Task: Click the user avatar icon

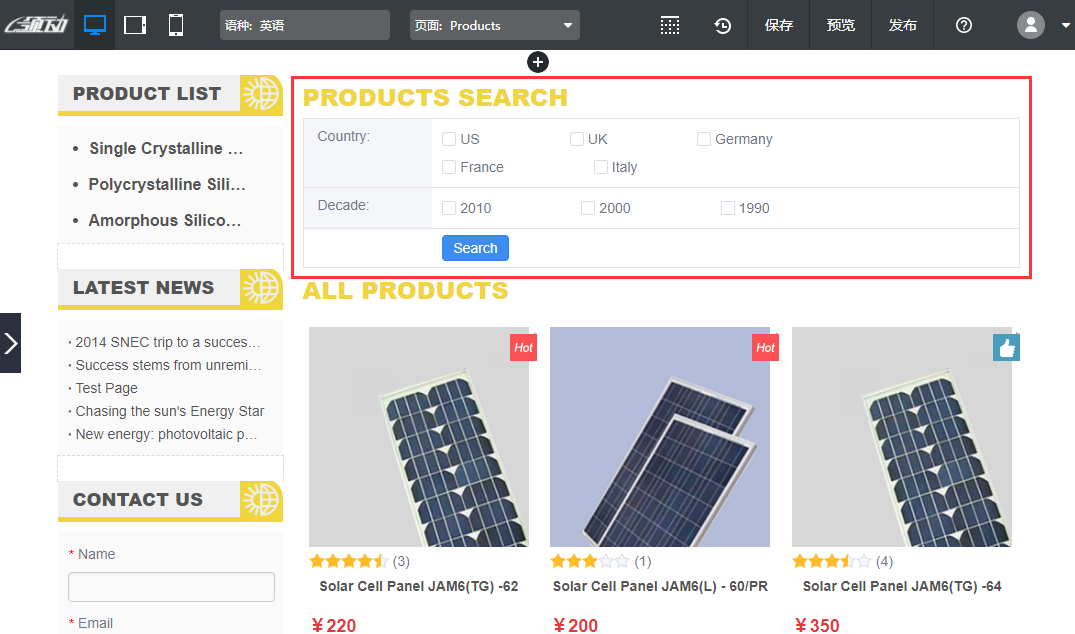Action: (1031, 25)
